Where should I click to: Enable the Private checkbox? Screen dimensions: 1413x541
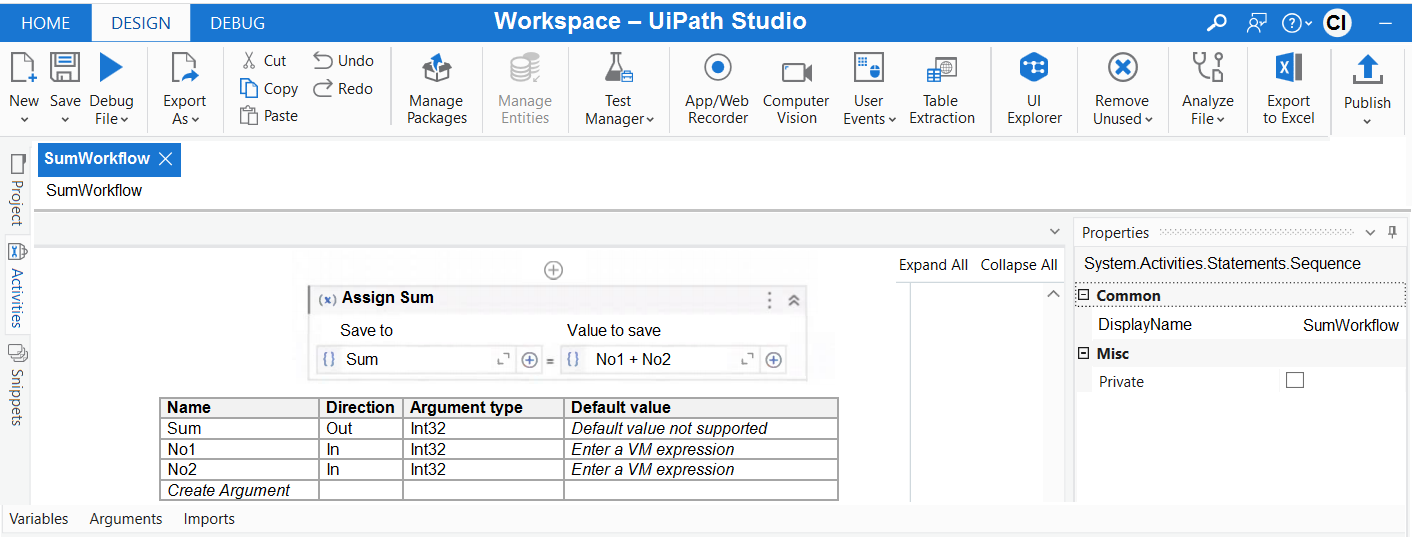click(x=1295, y=380)
